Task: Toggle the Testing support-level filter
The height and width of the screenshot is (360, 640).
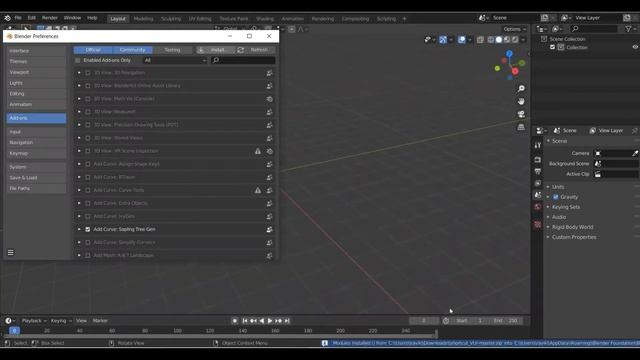Action: pos(172,50)
